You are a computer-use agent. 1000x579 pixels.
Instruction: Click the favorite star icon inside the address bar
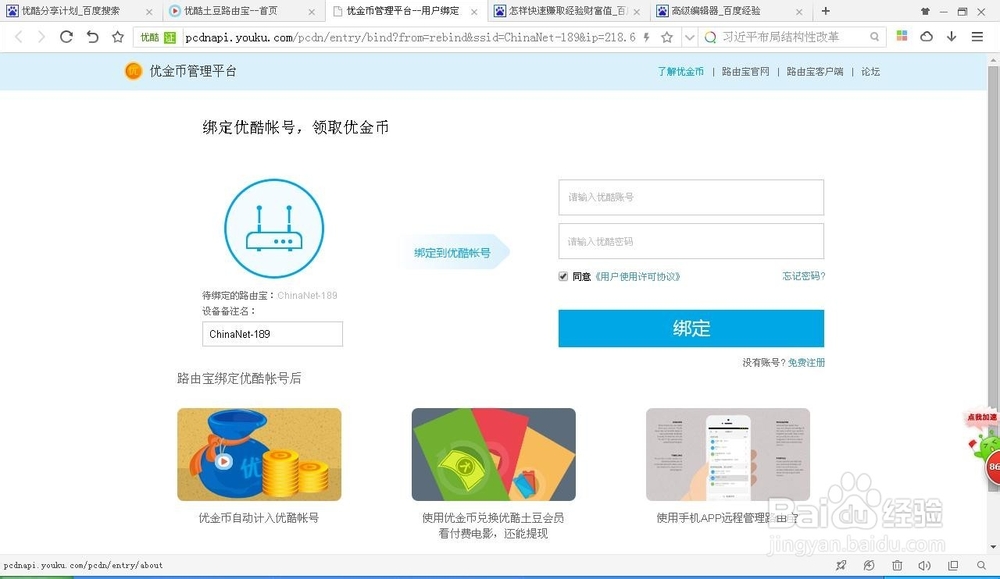coord(667,38)
